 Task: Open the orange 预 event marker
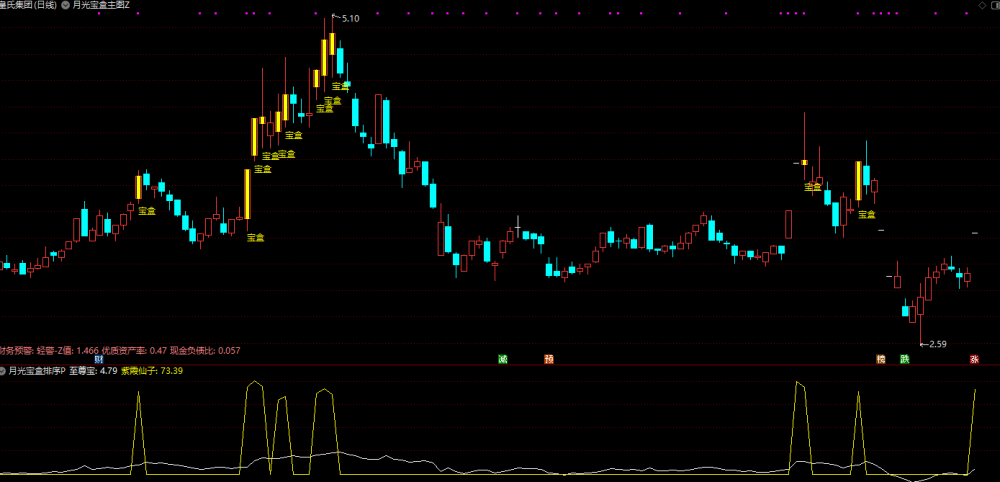tap(549, 360)
